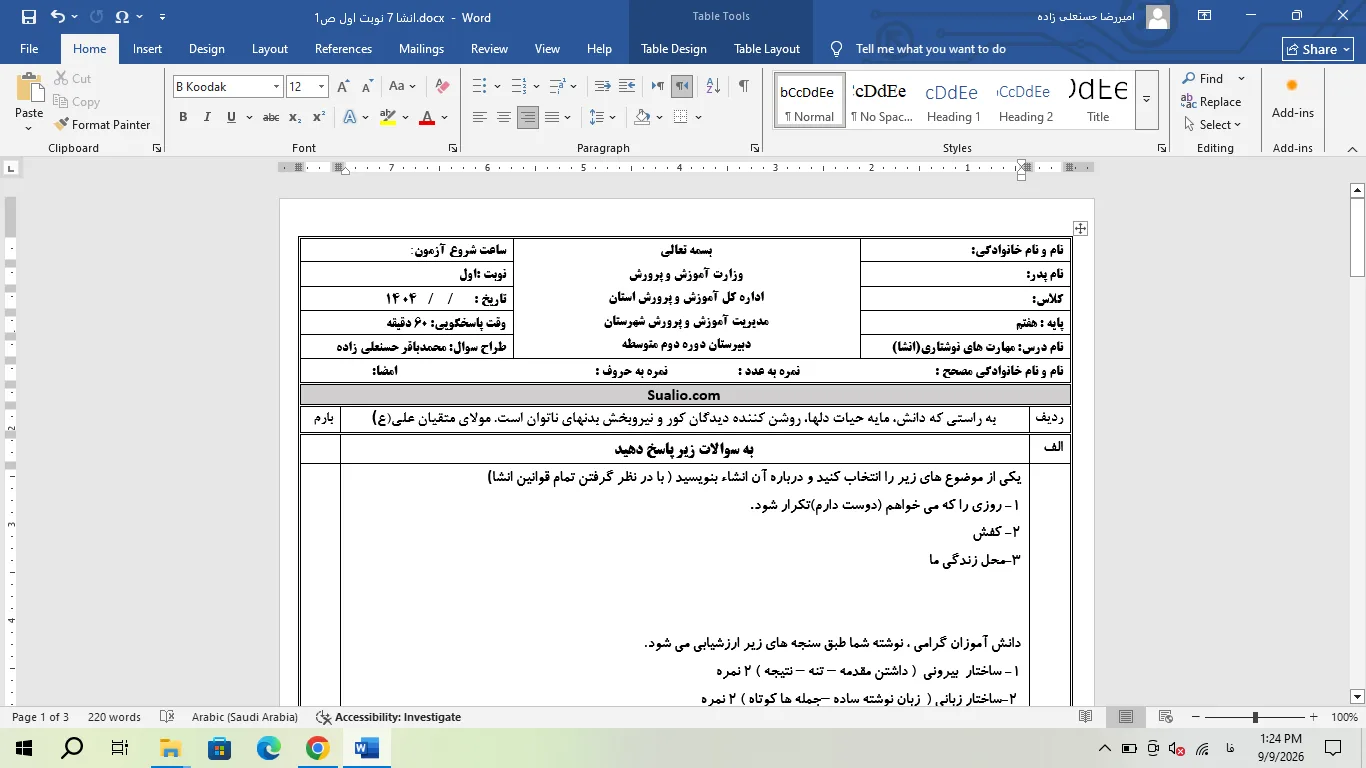Open Google Chrome from the taskbar
This screenshot has height=768, width=1366.
[317, 747]
